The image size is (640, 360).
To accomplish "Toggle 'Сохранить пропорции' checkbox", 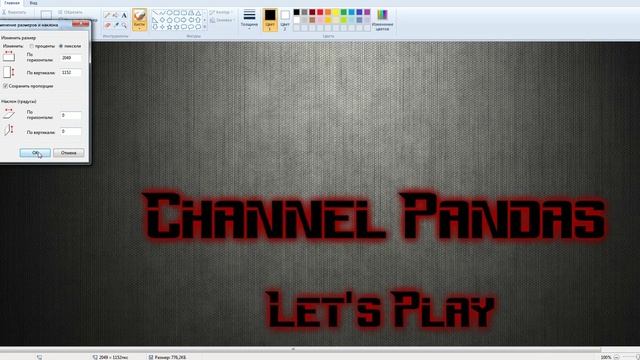I will point(5,86).
